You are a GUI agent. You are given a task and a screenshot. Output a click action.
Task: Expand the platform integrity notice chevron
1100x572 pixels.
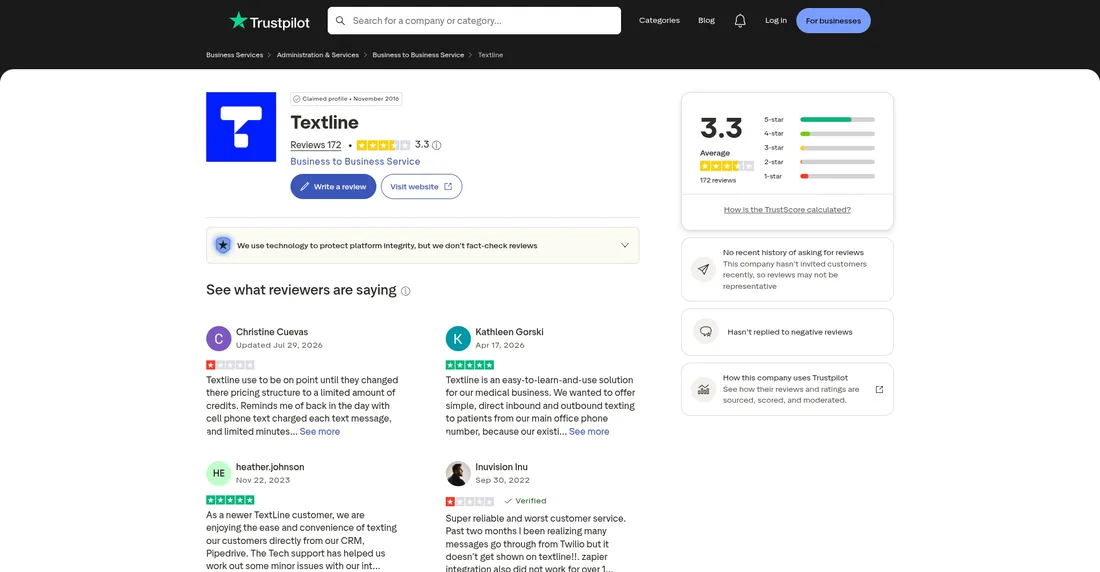point(624,245)
